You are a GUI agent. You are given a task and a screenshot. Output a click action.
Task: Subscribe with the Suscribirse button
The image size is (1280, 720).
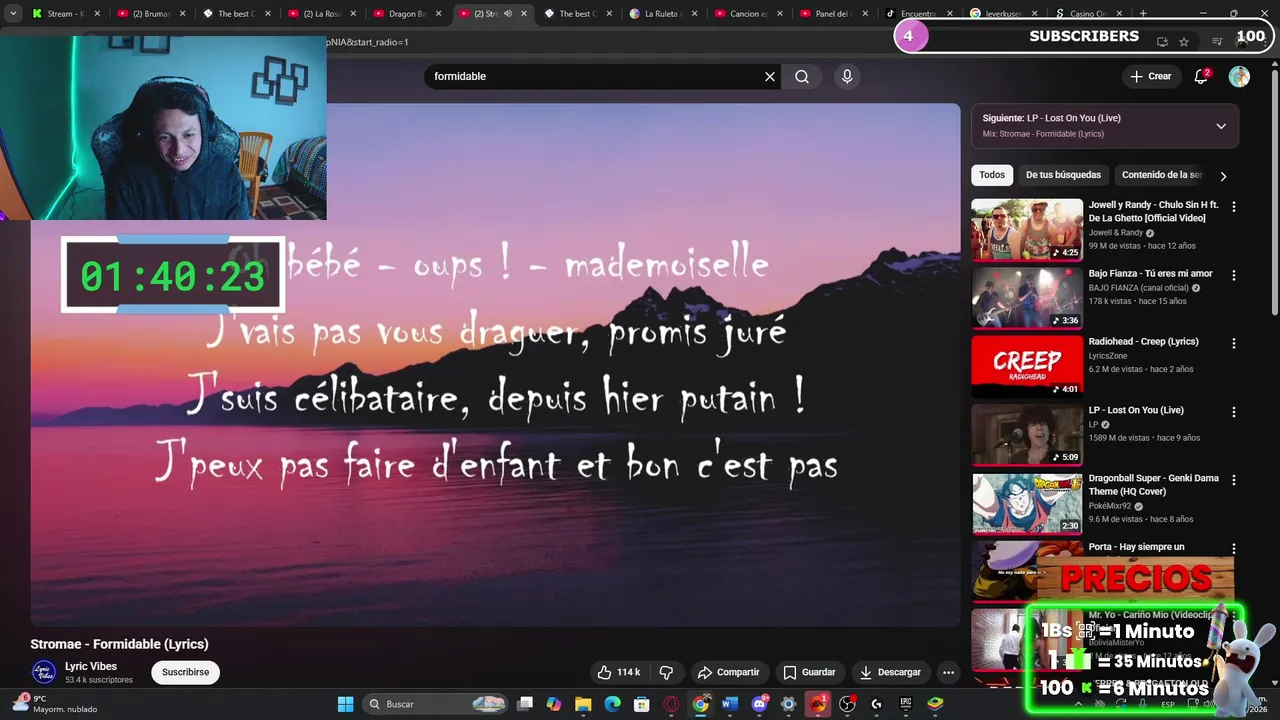(x=186, y=672)
